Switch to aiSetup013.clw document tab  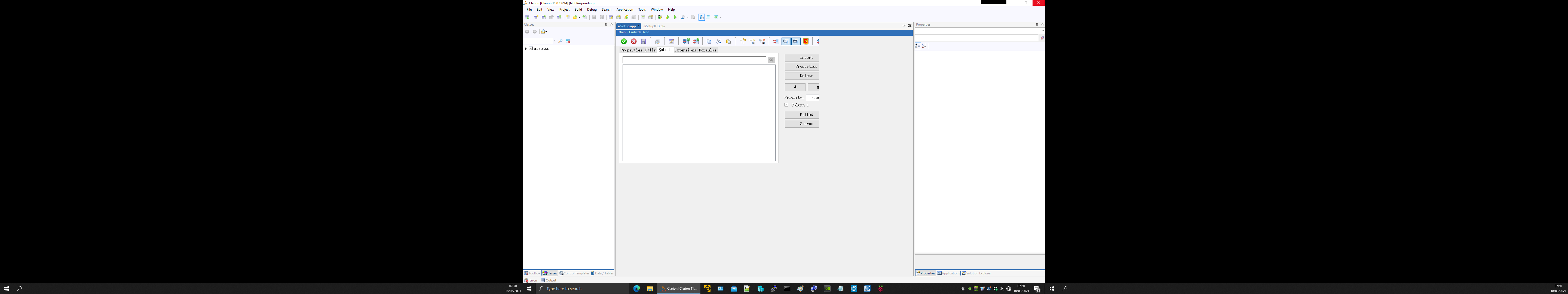tap(654, 26)
